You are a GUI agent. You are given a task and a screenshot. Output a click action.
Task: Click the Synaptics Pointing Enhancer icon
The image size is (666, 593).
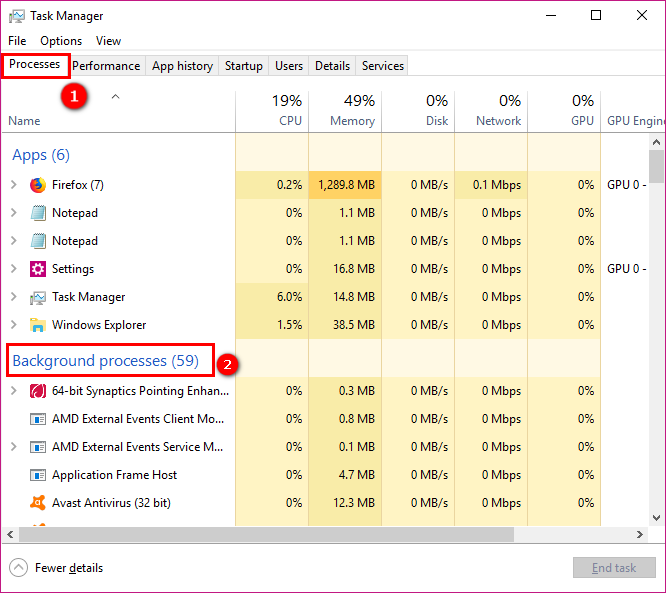click(38, 391)
